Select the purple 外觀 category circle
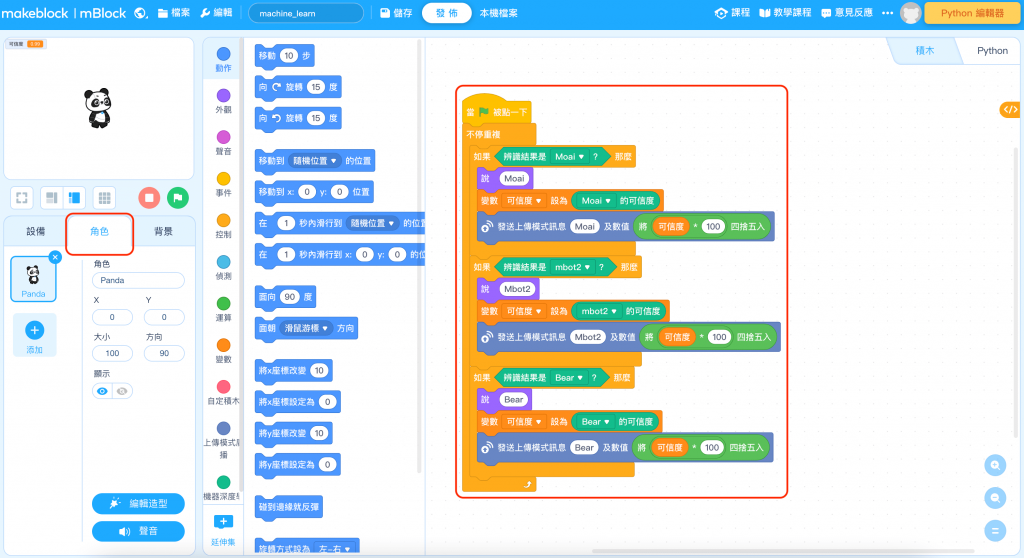The height and width of the screenshot is (558, 1024). 223,95
